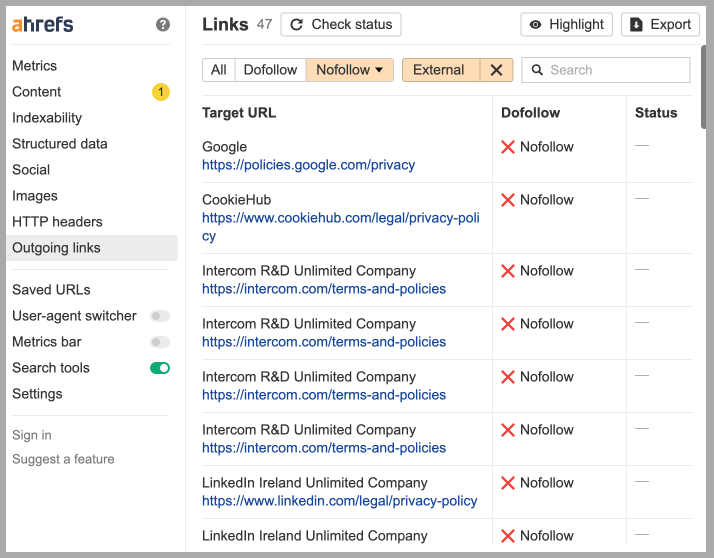714x558 pixels.
Task: Open the linkedin.com/legal/privacy-policy link
Action: click(x=339, y=501)
